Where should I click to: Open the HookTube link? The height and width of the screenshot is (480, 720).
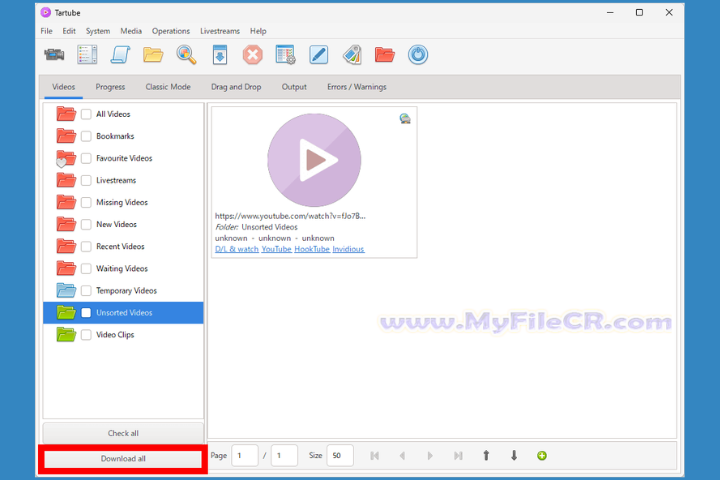coord(312,249)
